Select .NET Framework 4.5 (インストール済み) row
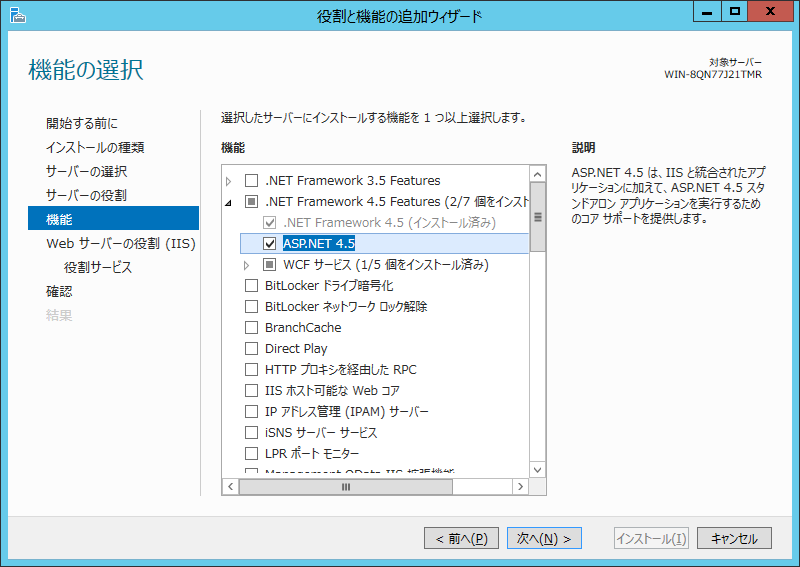The height and width of the screenshot is (567, 800). pyautogui.click(x=390, y=223)
